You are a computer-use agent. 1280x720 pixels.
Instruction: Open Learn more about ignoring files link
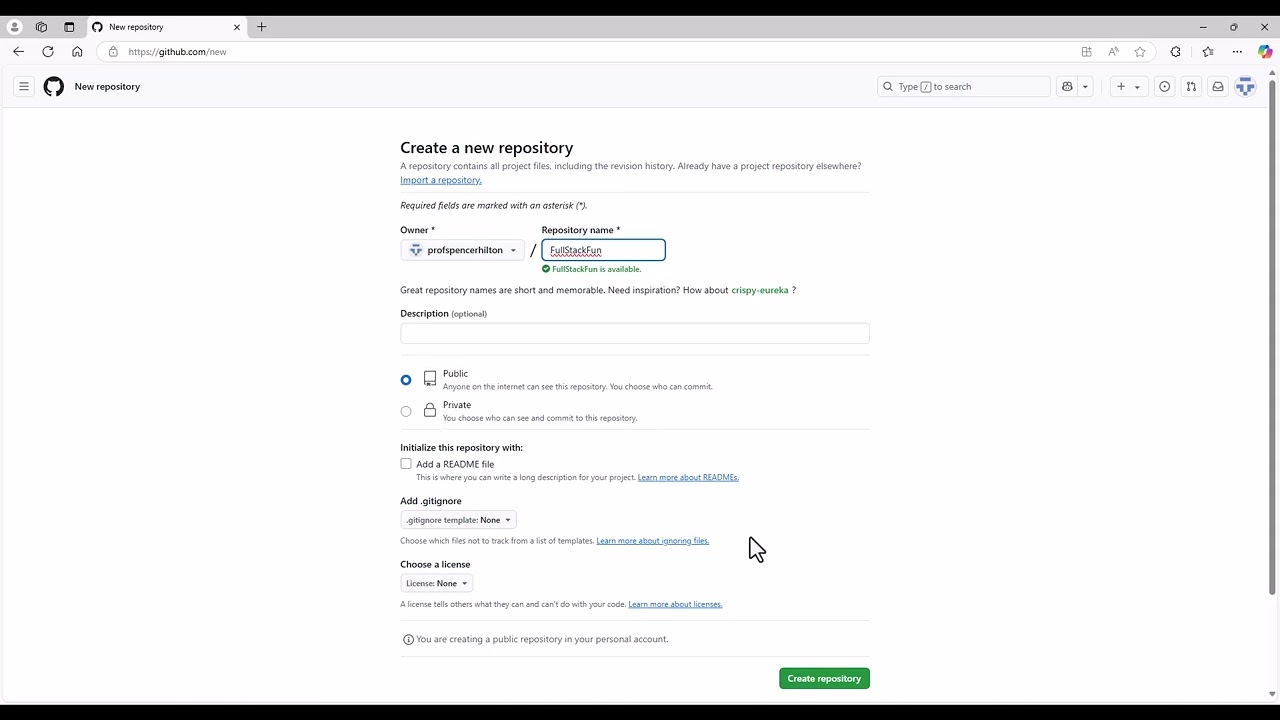(653, 541)
